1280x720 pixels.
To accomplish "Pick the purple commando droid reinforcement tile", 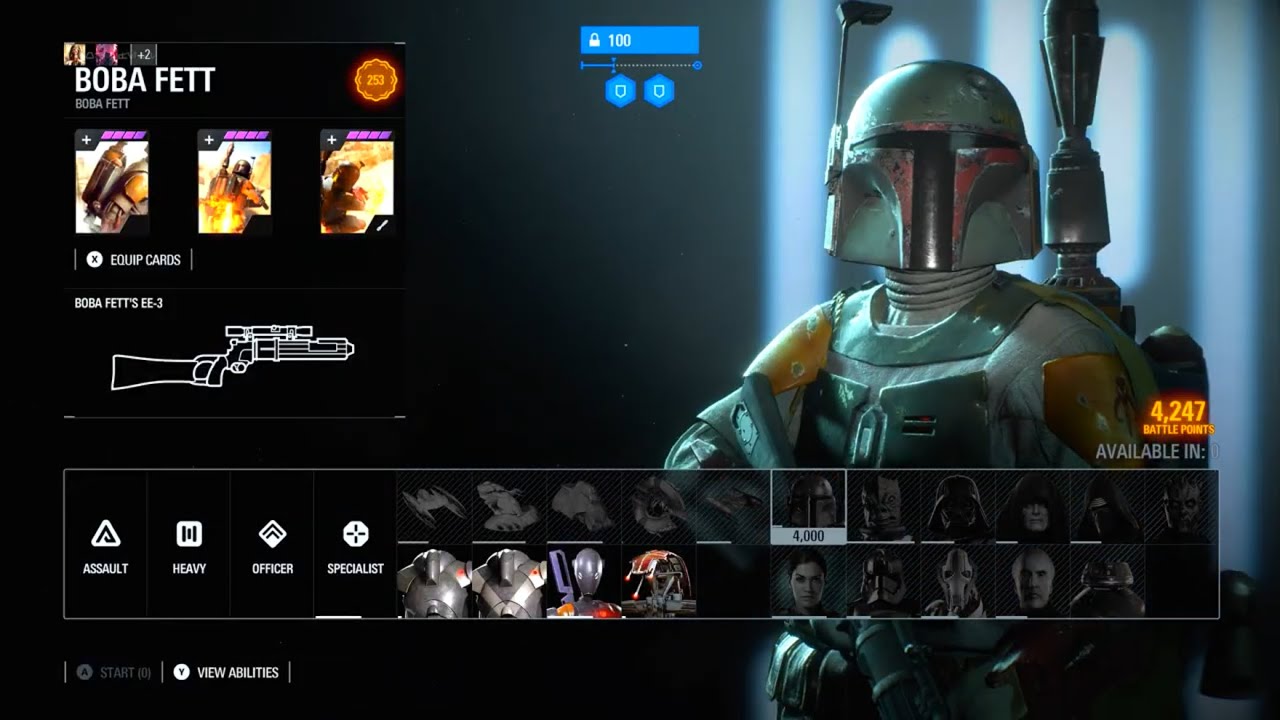I will (x=583, y=581).
